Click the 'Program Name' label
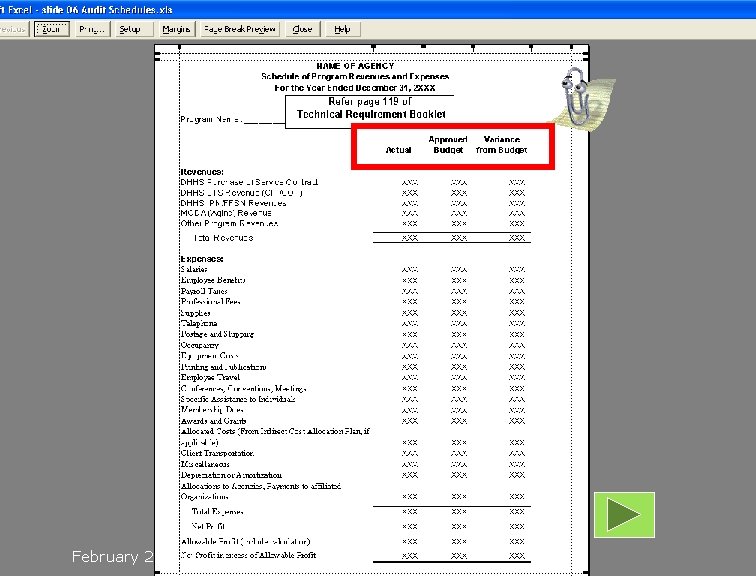This screenshot has height=576, width=756. coord(211,120)
